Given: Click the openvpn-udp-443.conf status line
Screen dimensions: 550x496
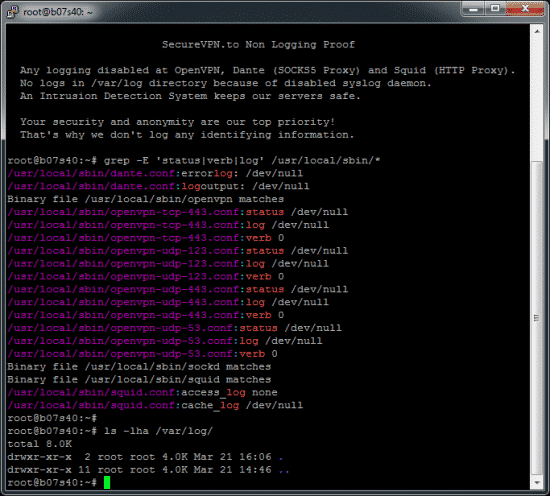Looking at the screenshot, I should tap(177, 289).
